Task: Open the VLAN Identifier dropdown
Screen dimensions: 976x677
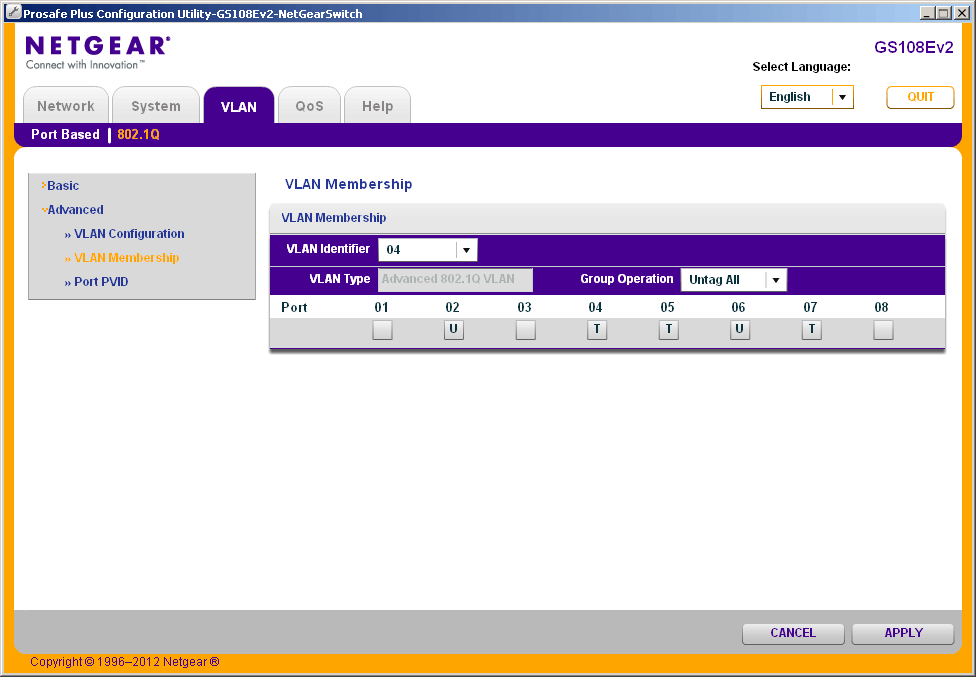Action: [x=428, y=250]
